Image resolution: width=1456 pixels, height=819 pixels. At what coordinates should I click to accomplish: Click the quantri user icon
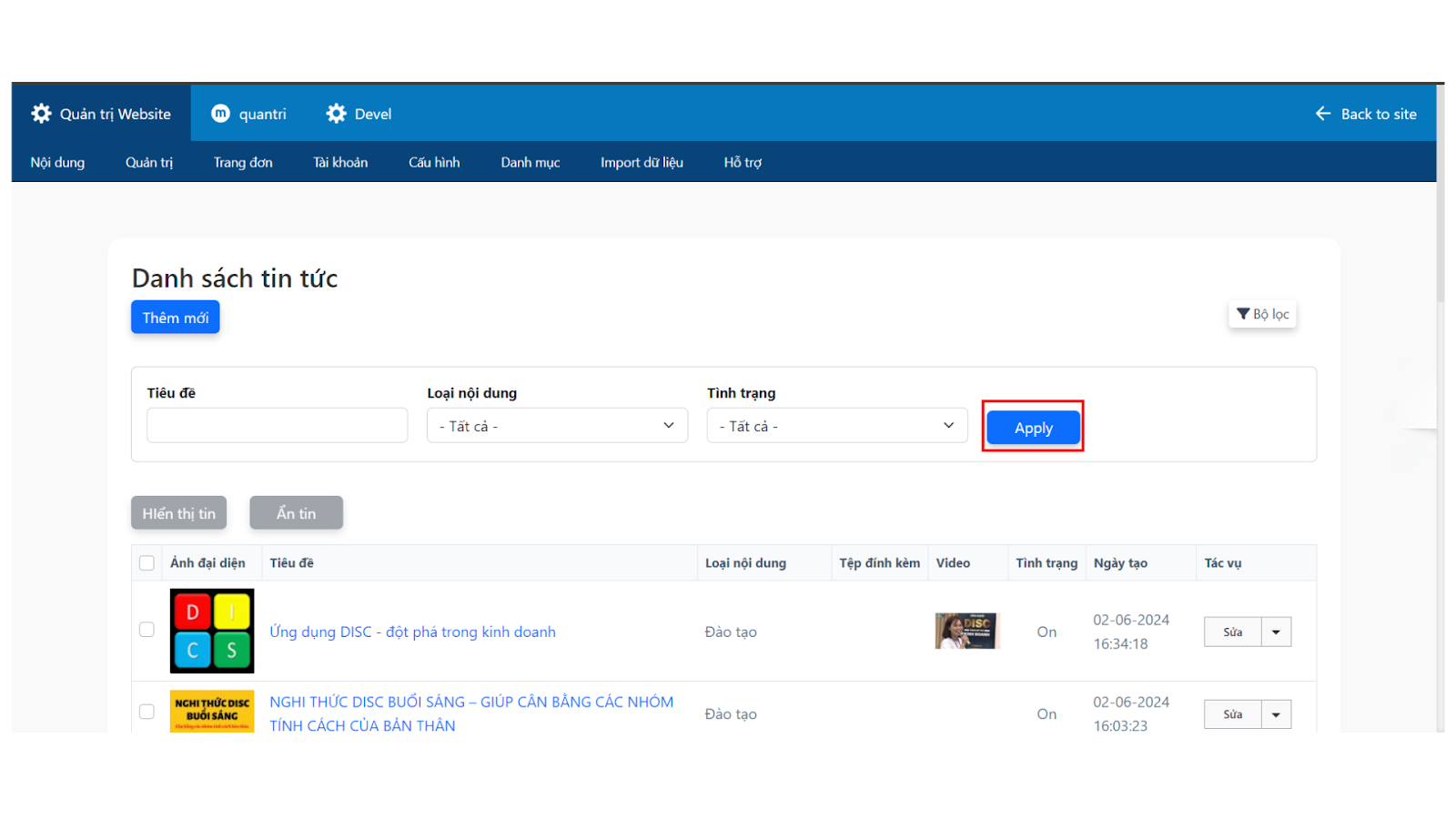tap(220, 114)
